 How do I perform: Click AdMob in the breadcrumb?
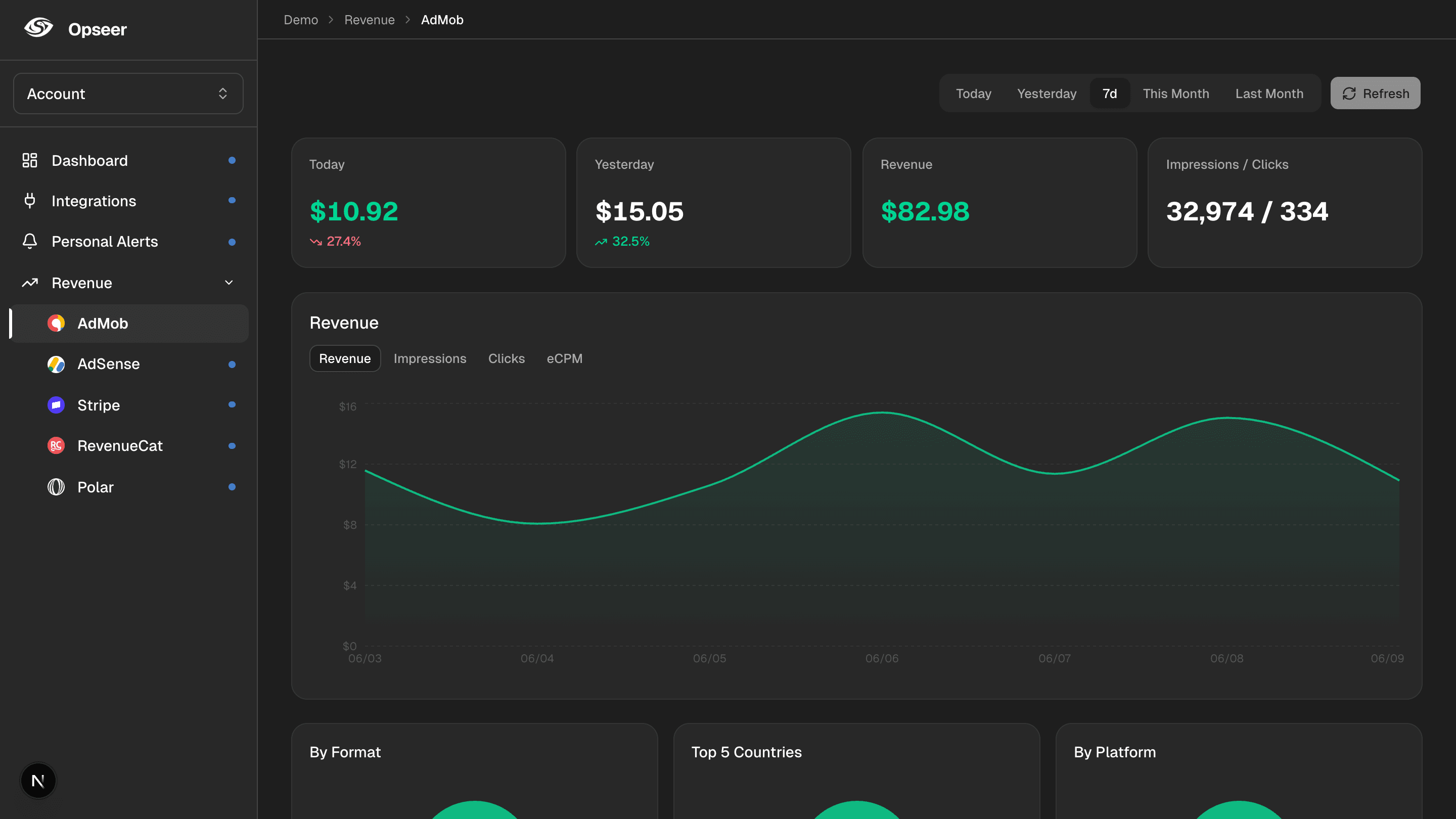point(442,20)
